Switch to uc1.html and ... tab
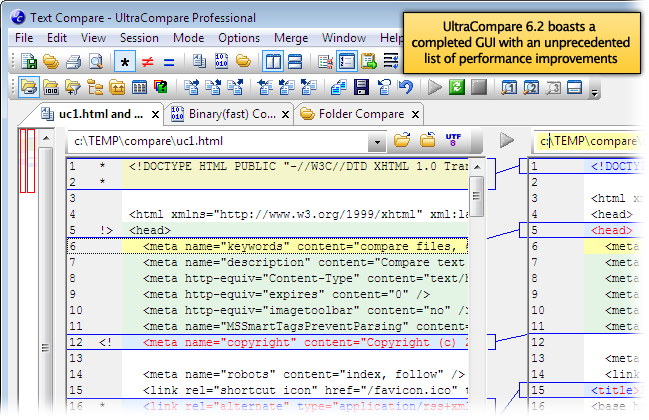Screen dimensions: 649x420 click(92, 114)
